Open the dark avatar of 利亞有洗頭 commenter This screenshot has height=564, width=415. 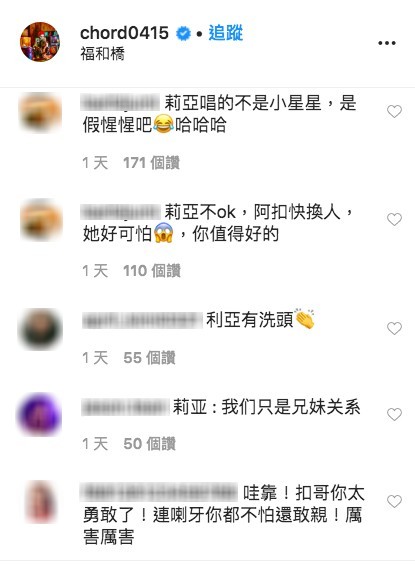coord(40,329)
